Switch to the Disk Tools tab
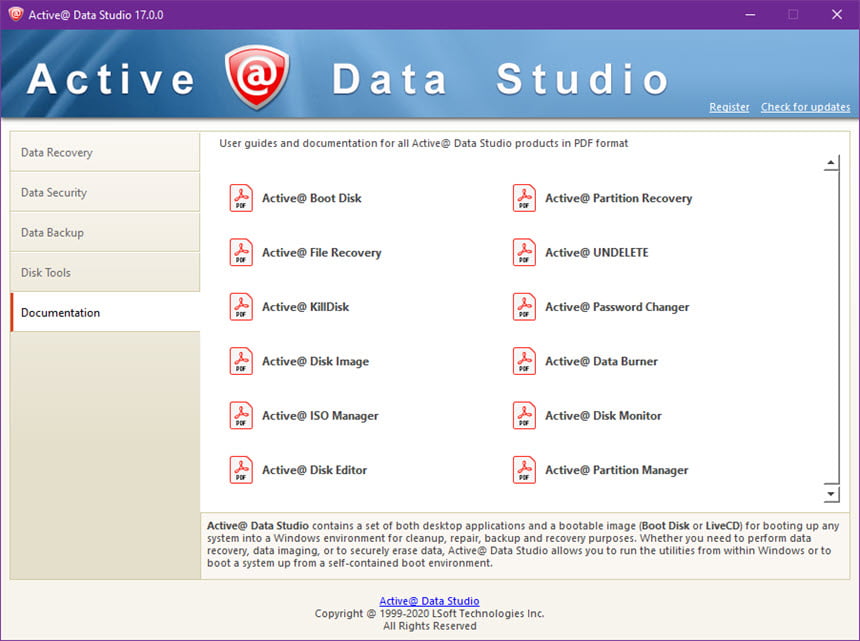860x641 pixels. (x=105, y=272)
